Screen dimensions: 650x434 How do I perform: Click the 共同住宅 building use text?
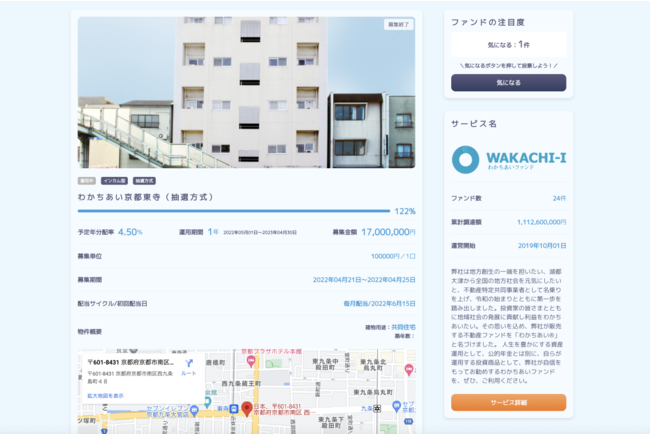pos(403,327)
